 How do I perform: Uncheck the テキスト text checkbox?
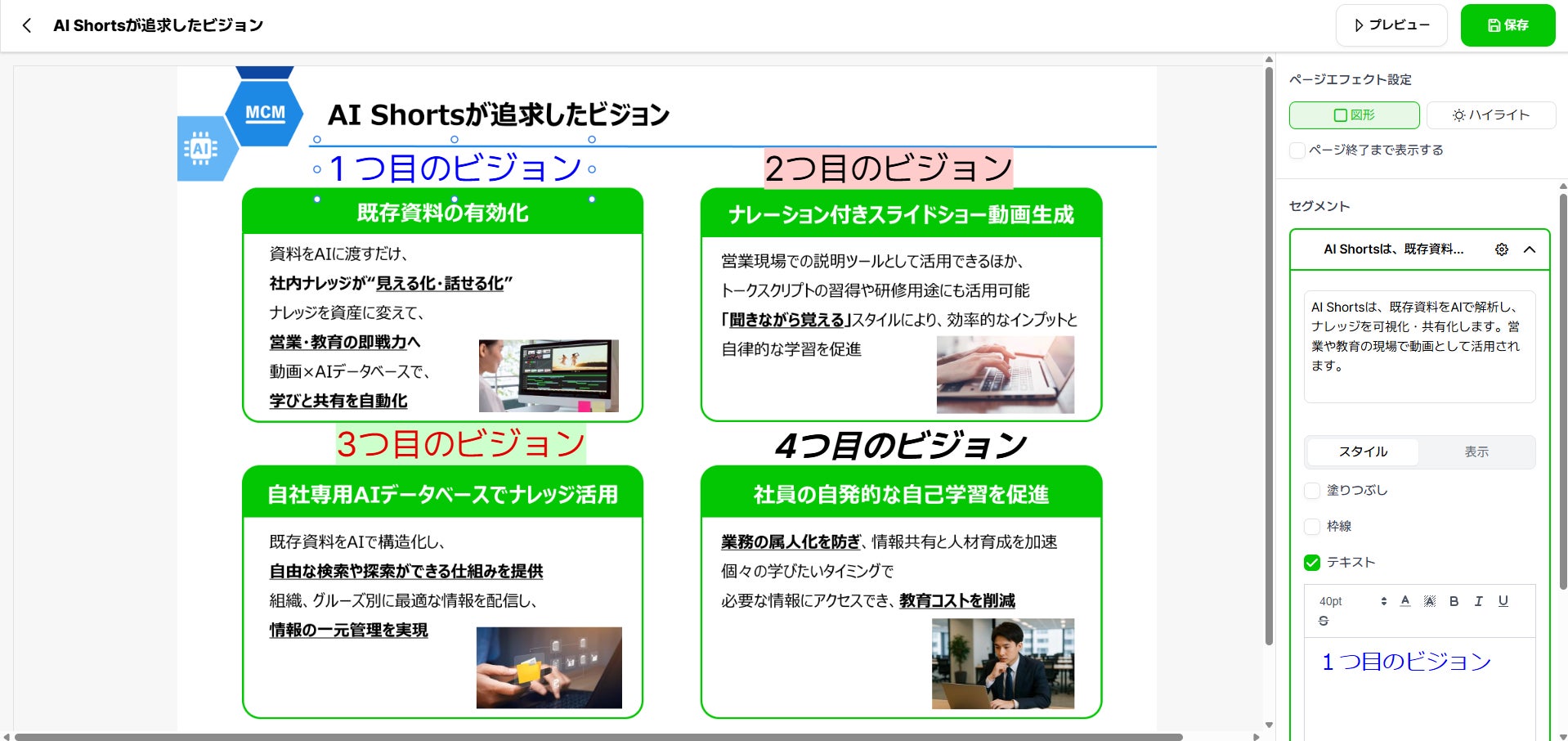click(x=1312, y=563)
